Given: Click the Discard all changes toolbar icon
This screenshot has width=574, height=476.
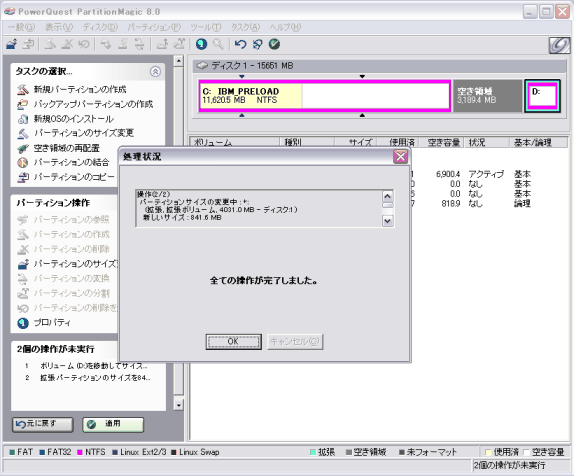Looking at the screenshot, I should (x=257, y=44).
